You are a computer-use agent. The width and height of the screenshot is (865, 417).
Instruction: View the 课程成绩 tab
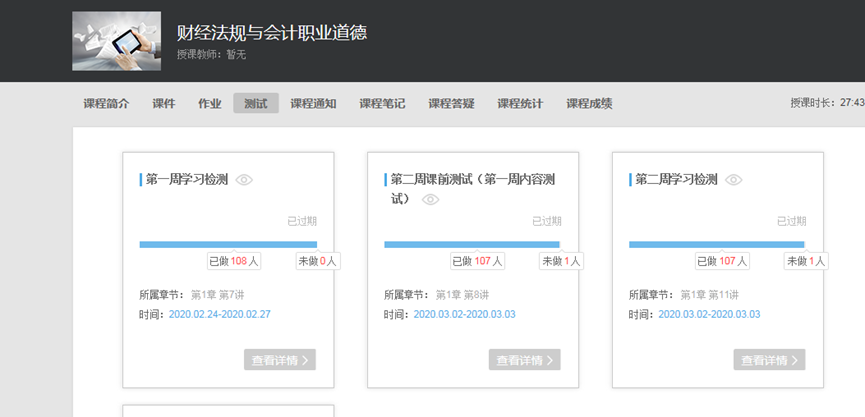[589, 103]
